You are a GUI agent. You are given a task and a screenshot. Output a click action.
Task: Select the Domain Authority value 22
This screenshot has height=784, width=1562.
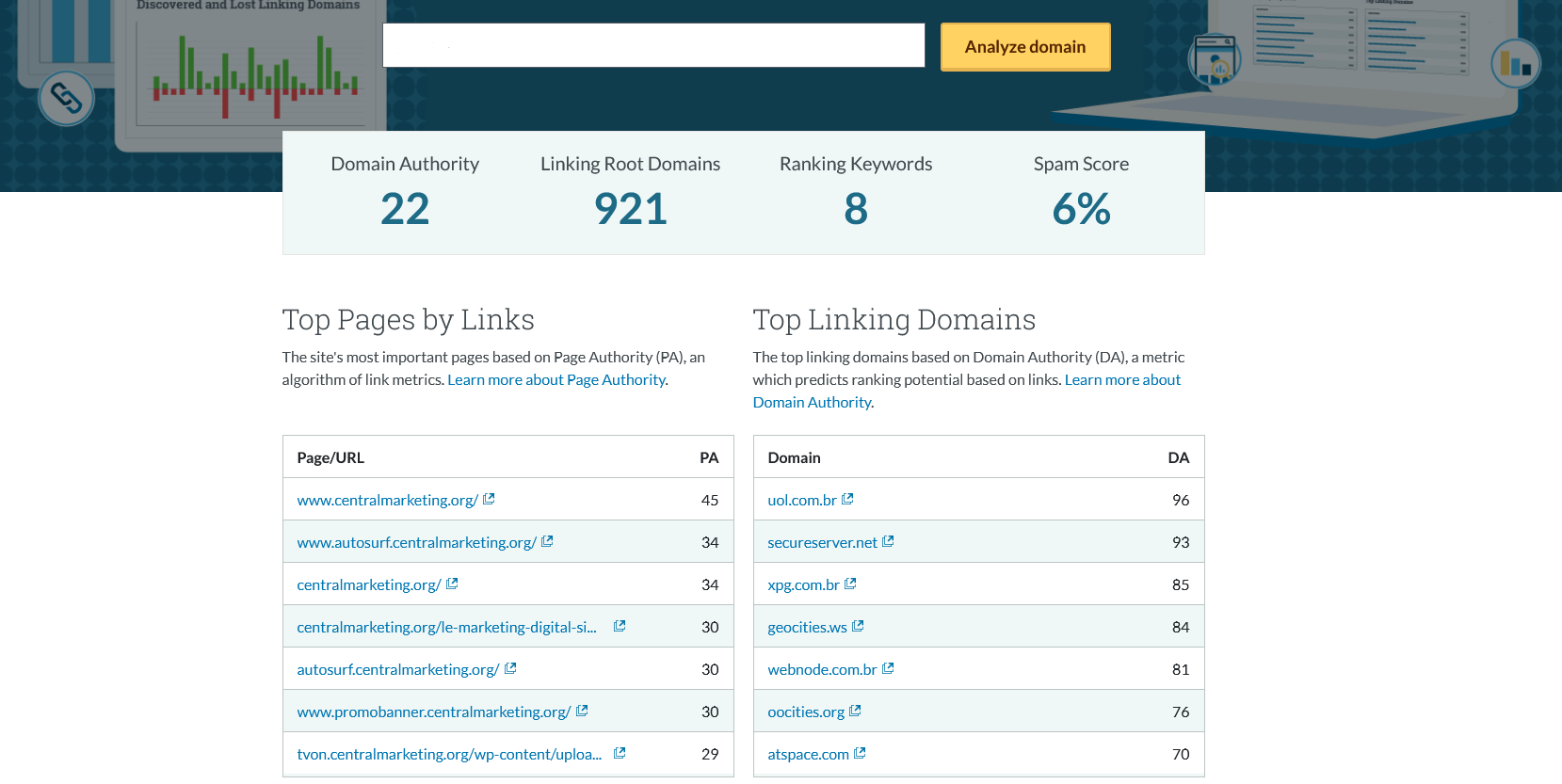pyautogui.click(x=405, y=209)
